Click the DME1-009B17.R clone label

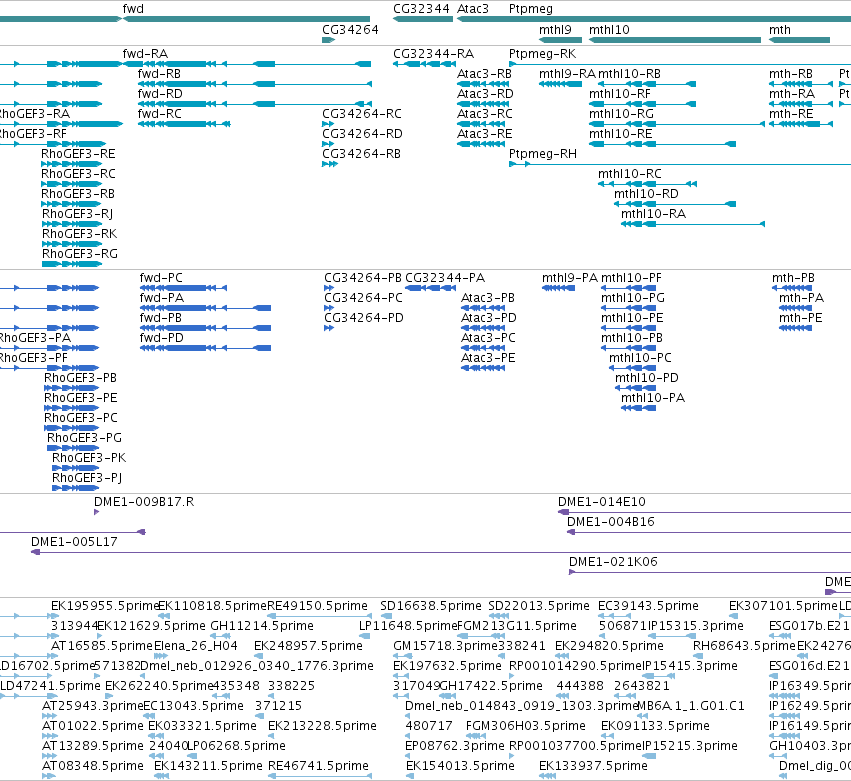144,502
